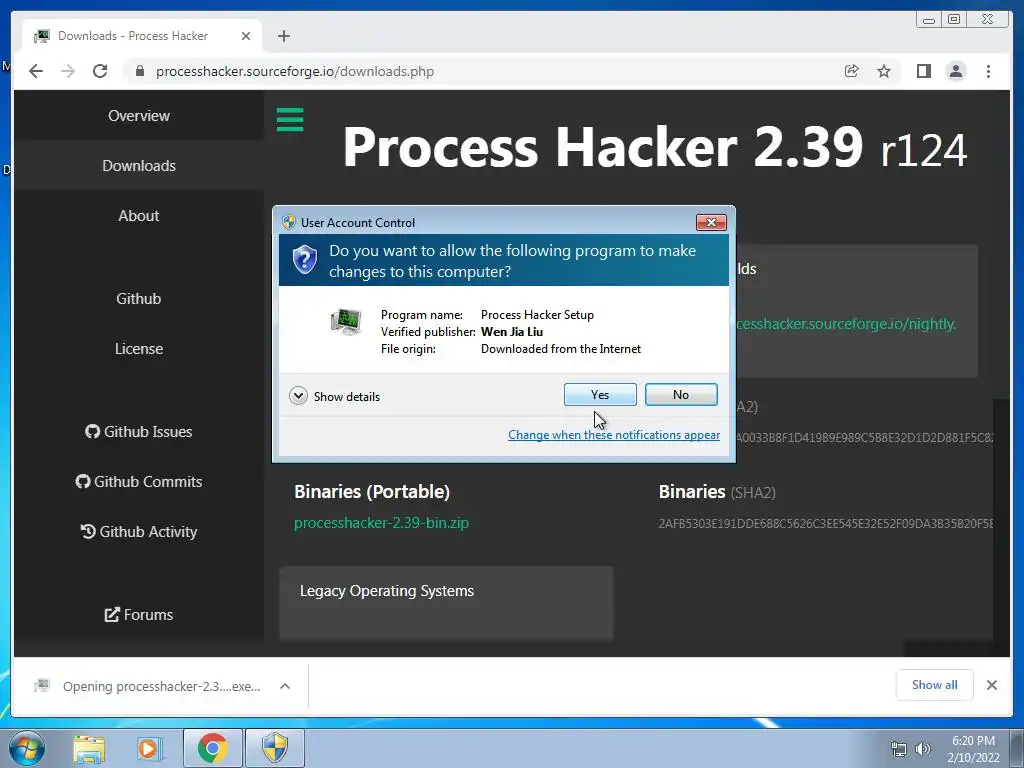Close the Downloads - Process Hacker tab
This screenshot has width=1024, height=768.
(246, 36)
